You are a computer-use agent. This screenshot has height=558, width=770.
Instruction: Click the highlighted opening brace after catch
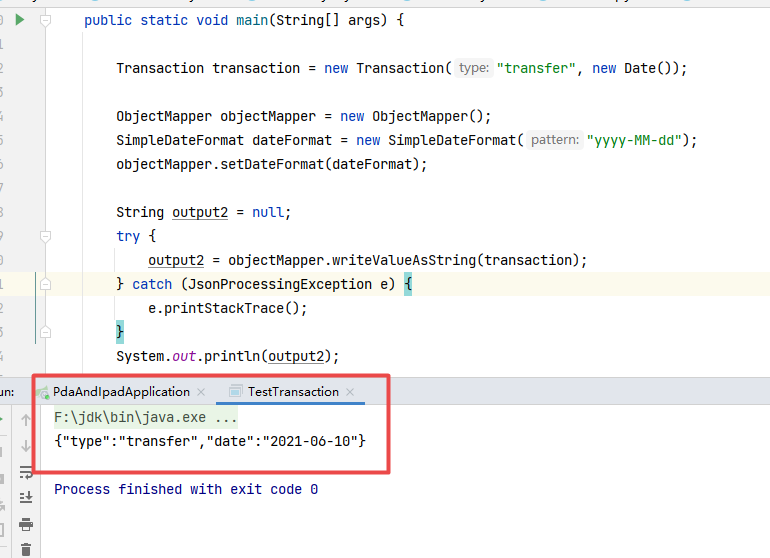pos(408,284)
